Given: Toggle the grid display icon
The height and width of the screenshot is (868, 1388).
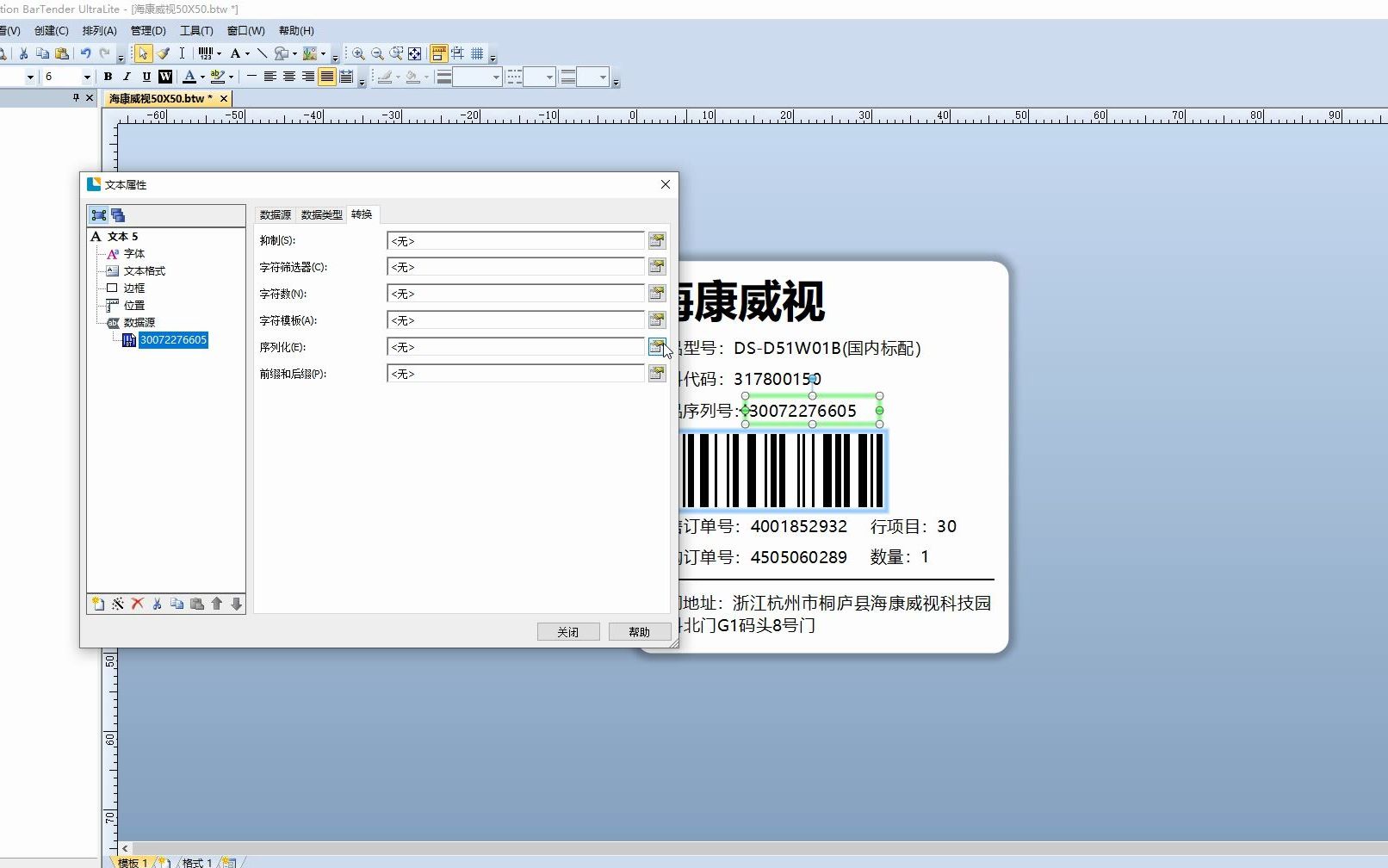Looking at the screenshot, I should (x=477, y=53).
